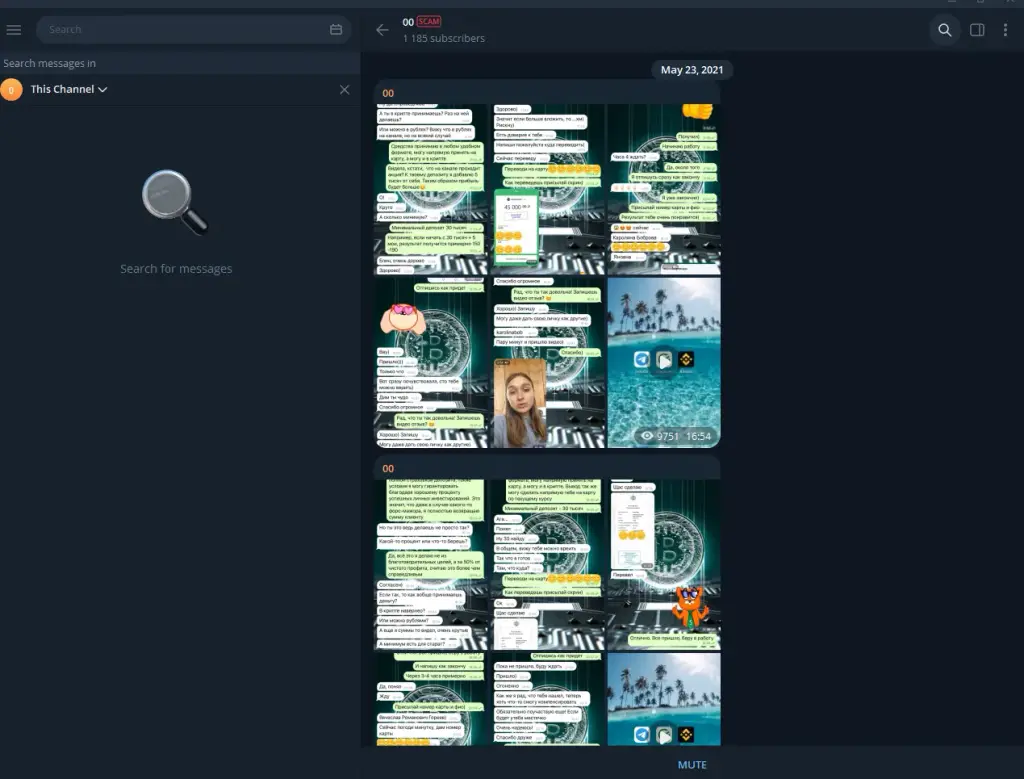This screenshot has width=1024, height=779.
Task: Toggle the right sidebar panel icon
Action: pos(977,30)
